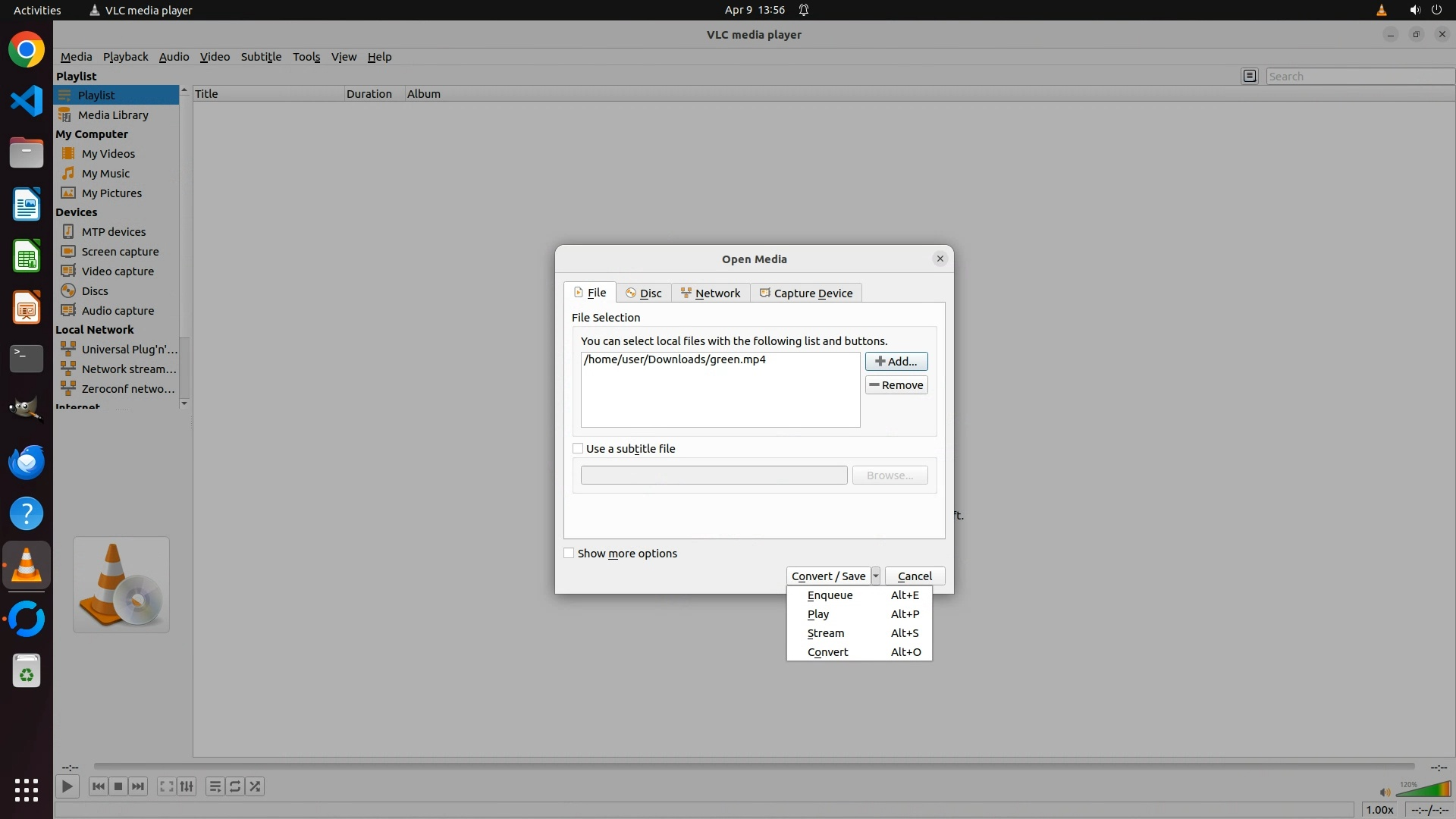Toggle the loop mode icon
The width and height of the screenshot is (1456, 819).
[x=235, y=786]
